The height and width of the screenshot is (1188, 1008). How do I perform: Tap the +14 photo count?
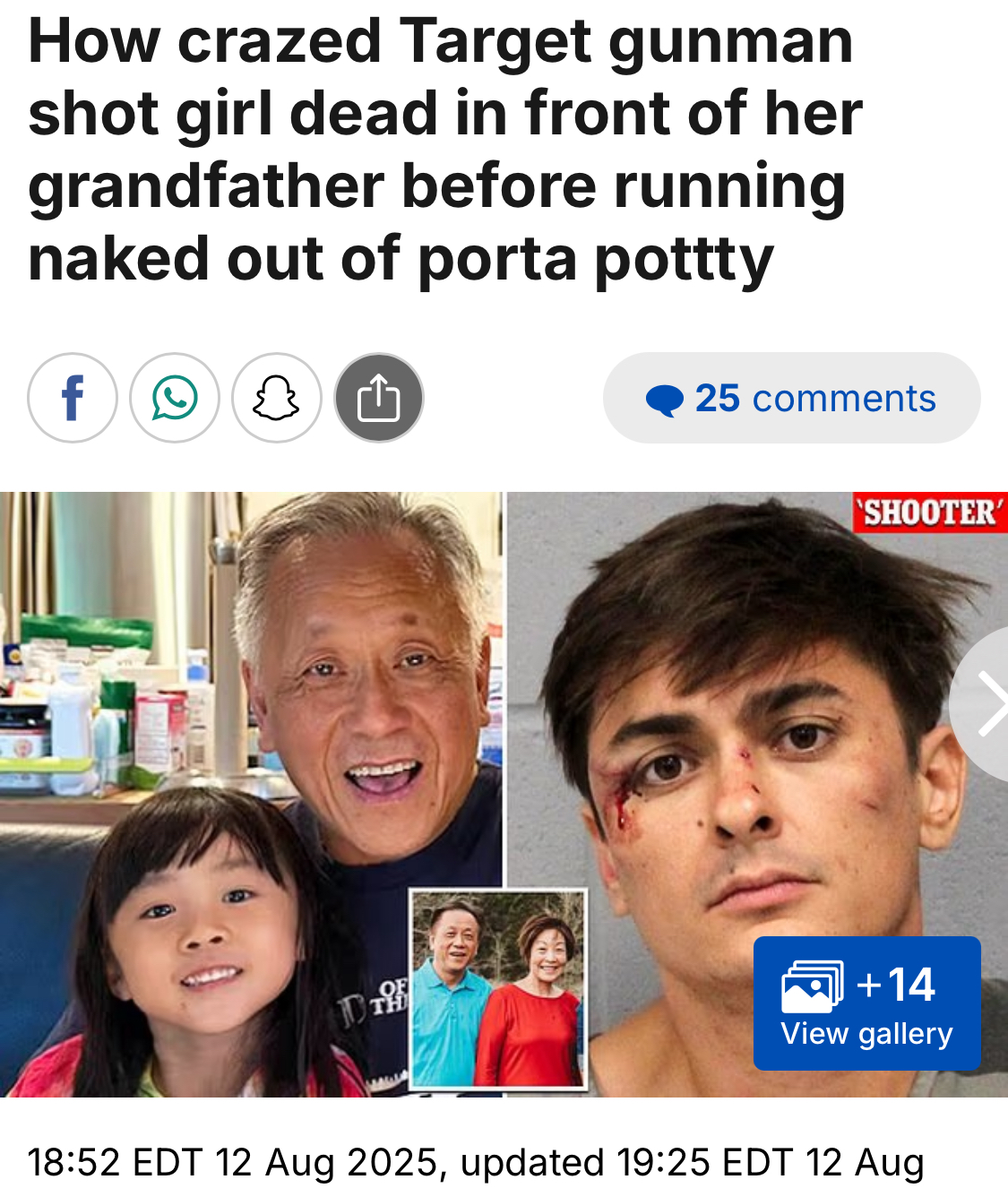click(896, 985)
